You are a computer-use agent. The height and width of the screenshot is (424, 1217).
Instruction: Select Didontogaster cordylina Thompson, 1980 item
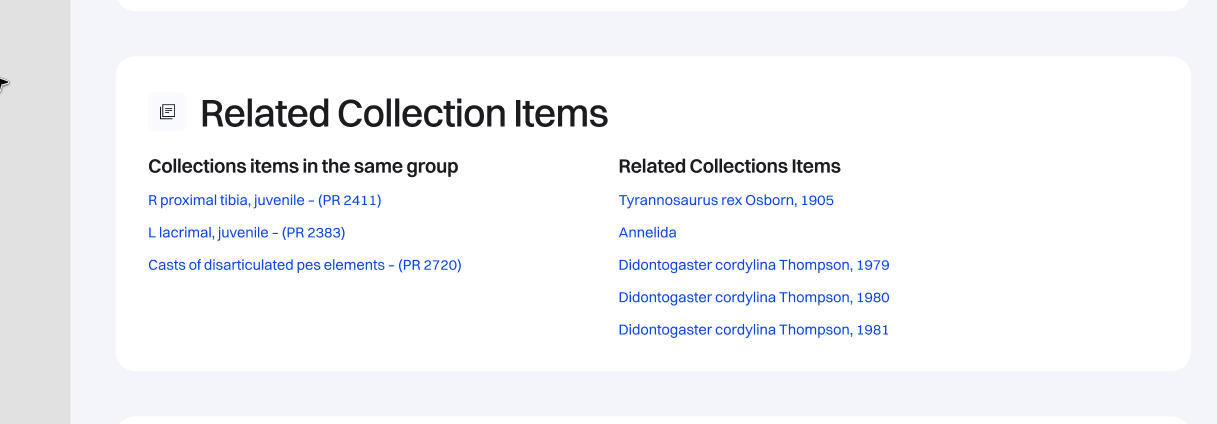[x=753, y=298]
